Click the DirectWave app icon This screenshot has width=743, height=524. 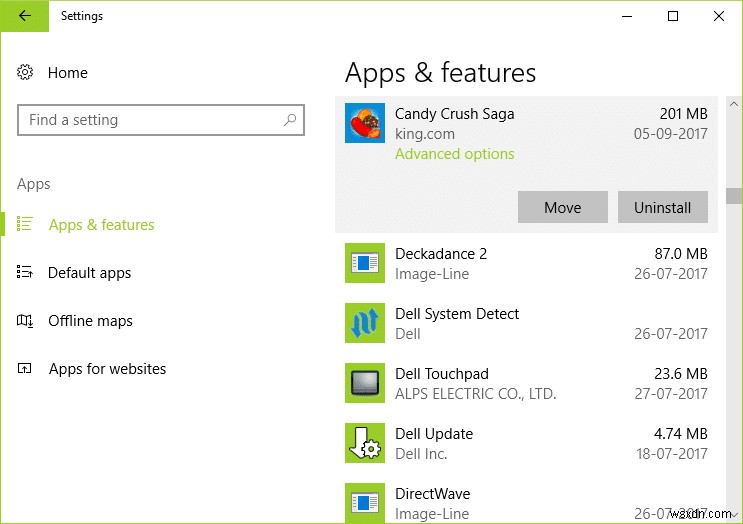tap(364, 503)
